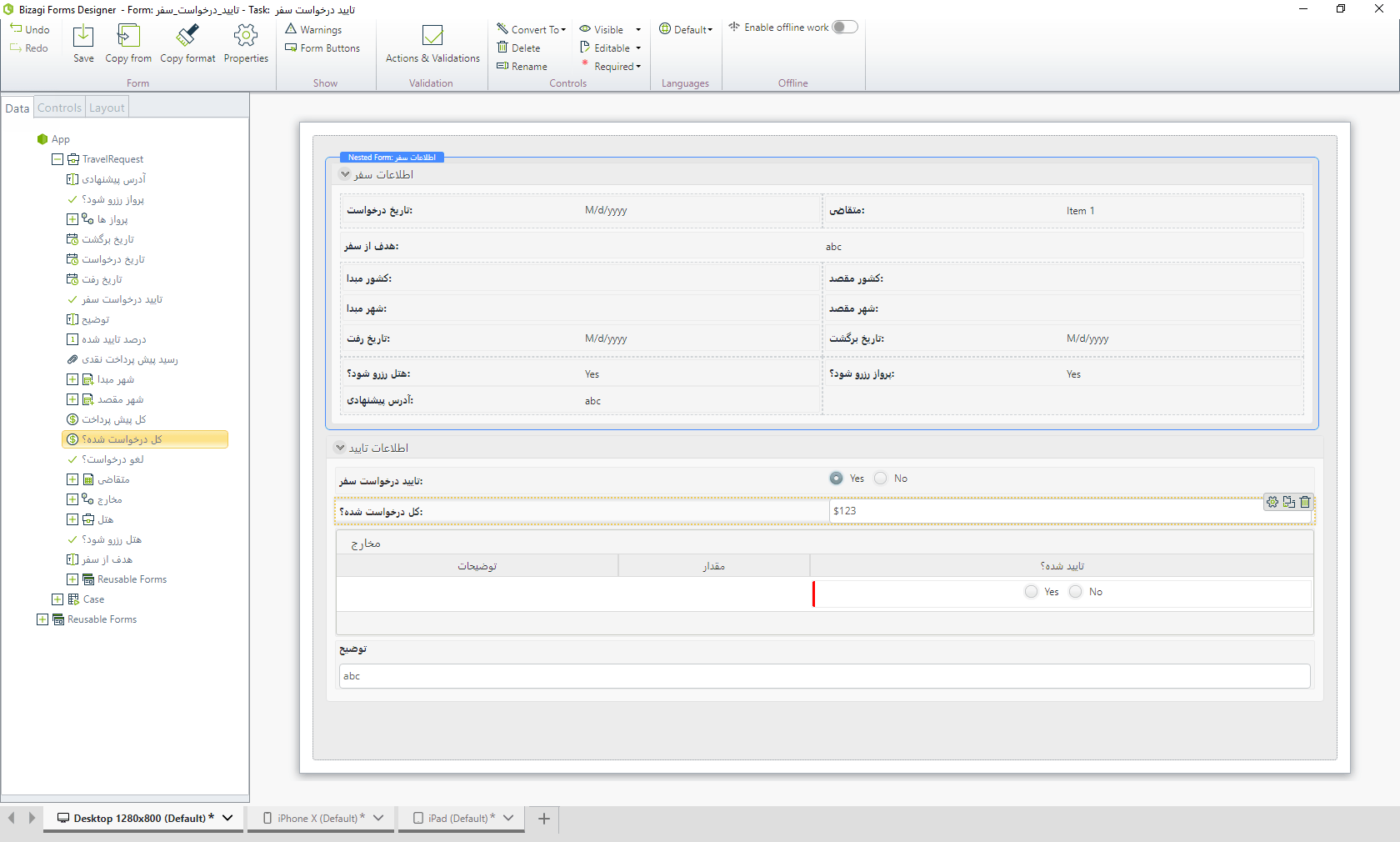Screen dimensions: 1400x842
Task: Open settings gear on selected currency field
Action: (x=1272, y=502)
